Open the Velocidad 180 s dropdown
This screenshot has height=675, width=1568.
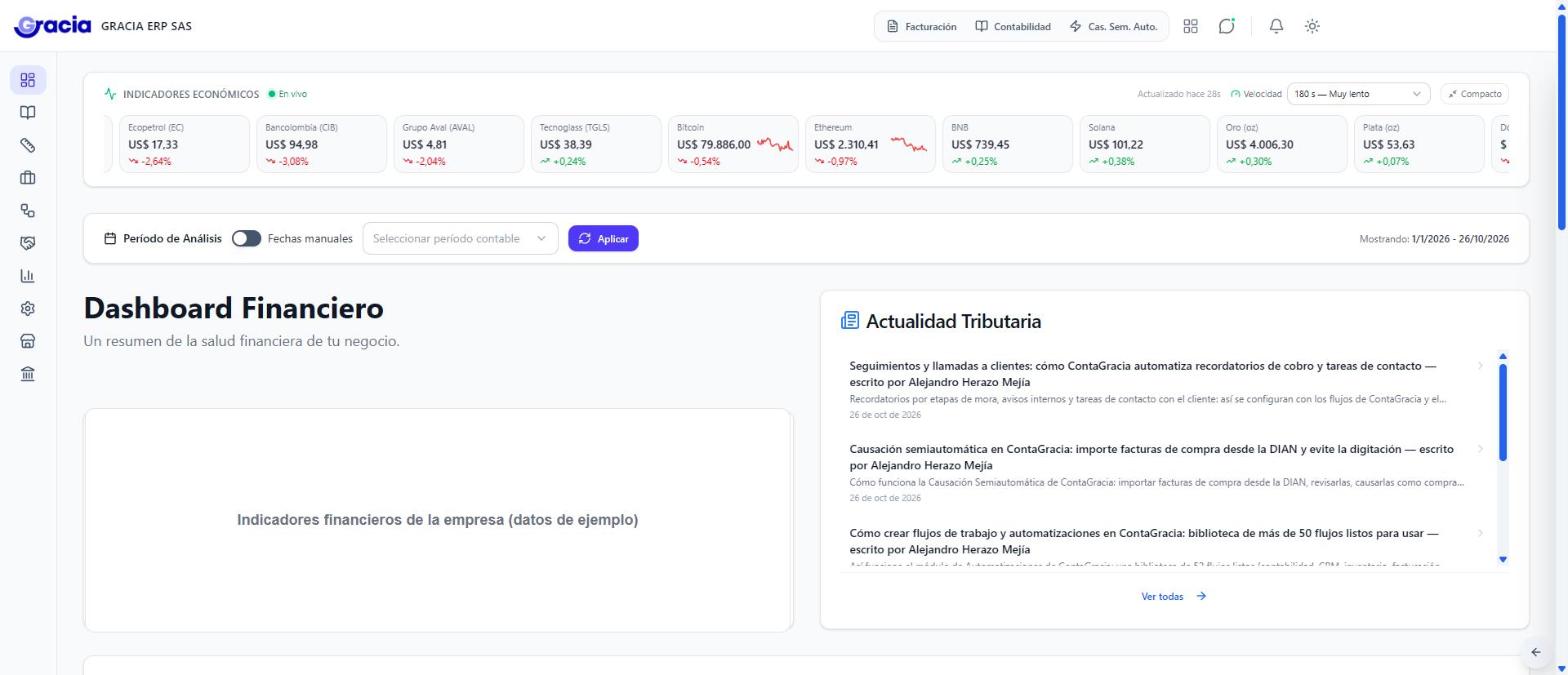point(1358,94)
